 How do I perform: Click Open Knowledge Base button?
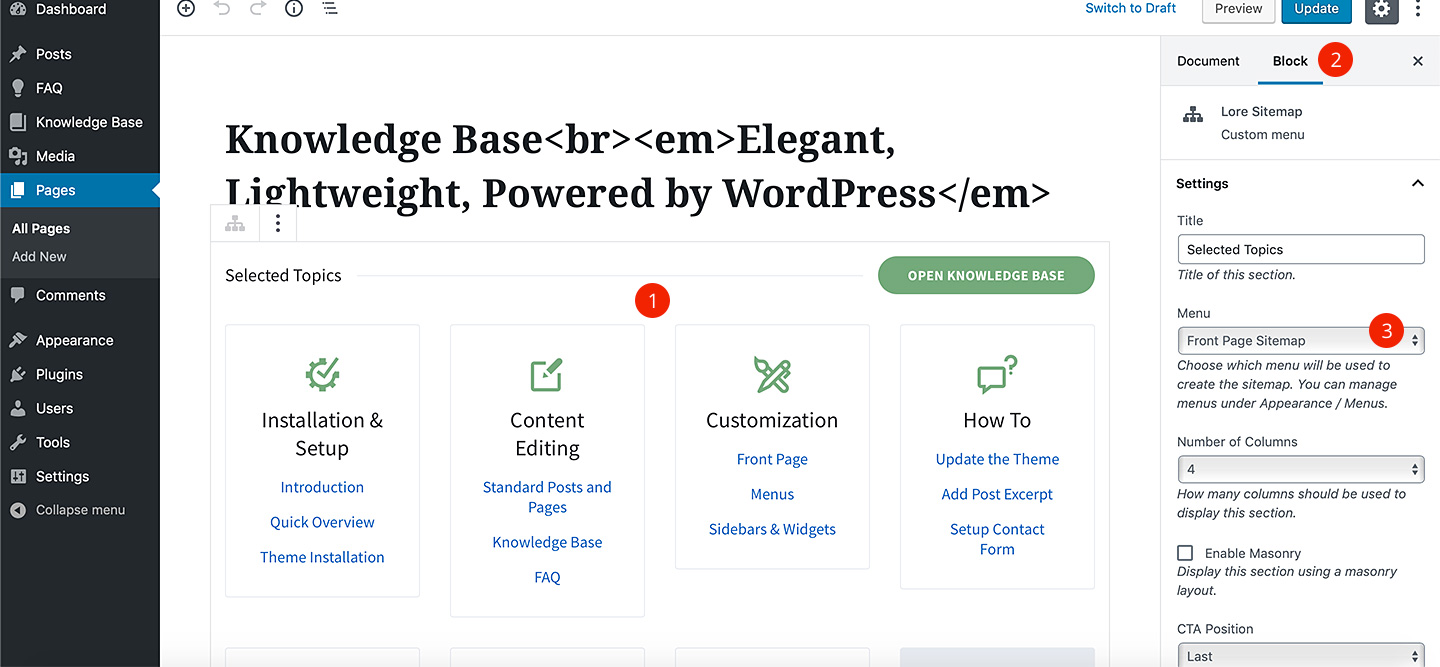(986, 275)
